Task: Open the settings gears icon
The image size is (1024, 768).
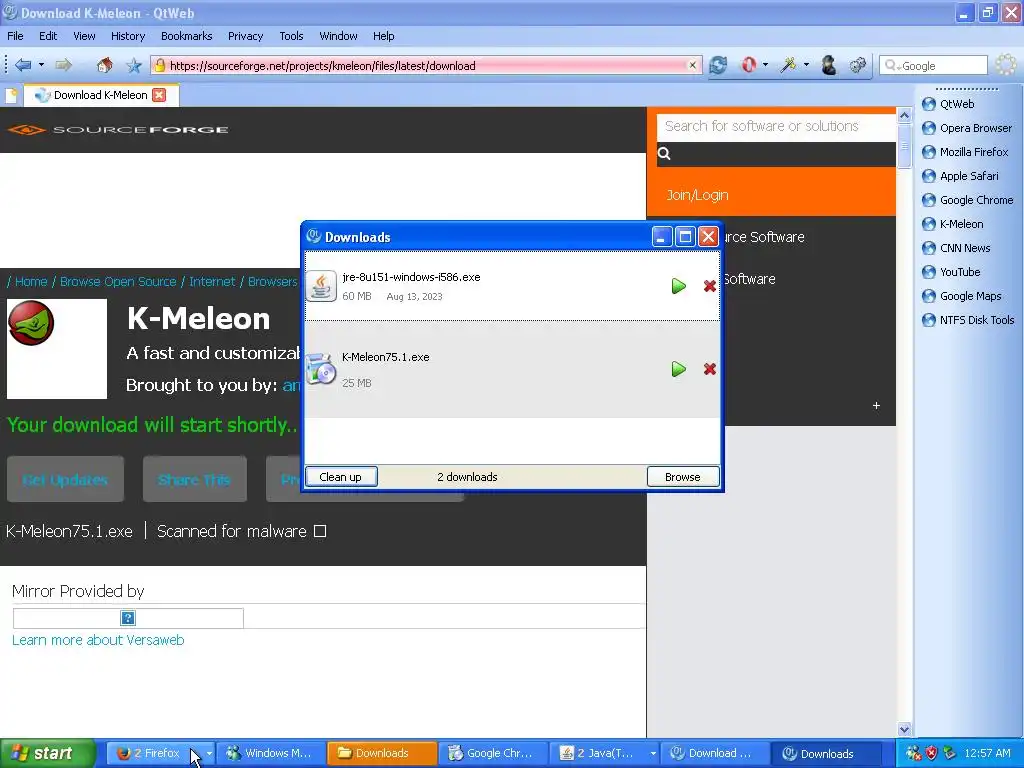Action: [x=858, y=65]
